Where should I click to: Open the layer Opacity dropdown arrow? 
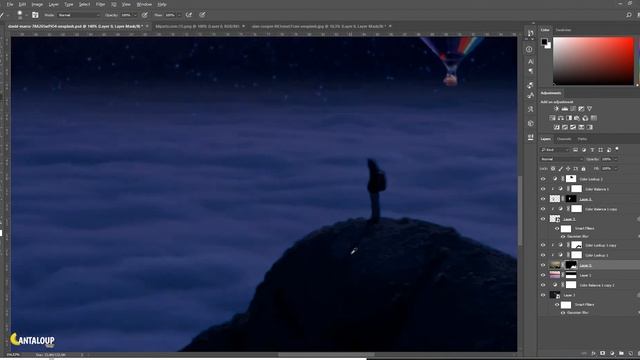point(616,159)
